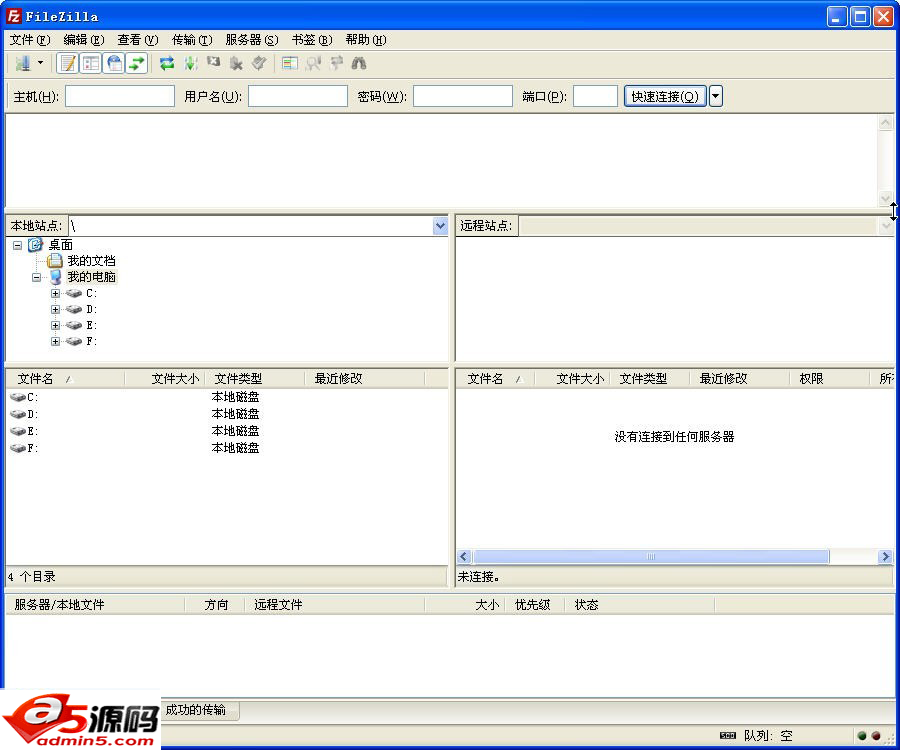The width and height of the screenshot is (900, 750).
Task: Select the F: drive icon in tree
Action: [x=74, y=341]
